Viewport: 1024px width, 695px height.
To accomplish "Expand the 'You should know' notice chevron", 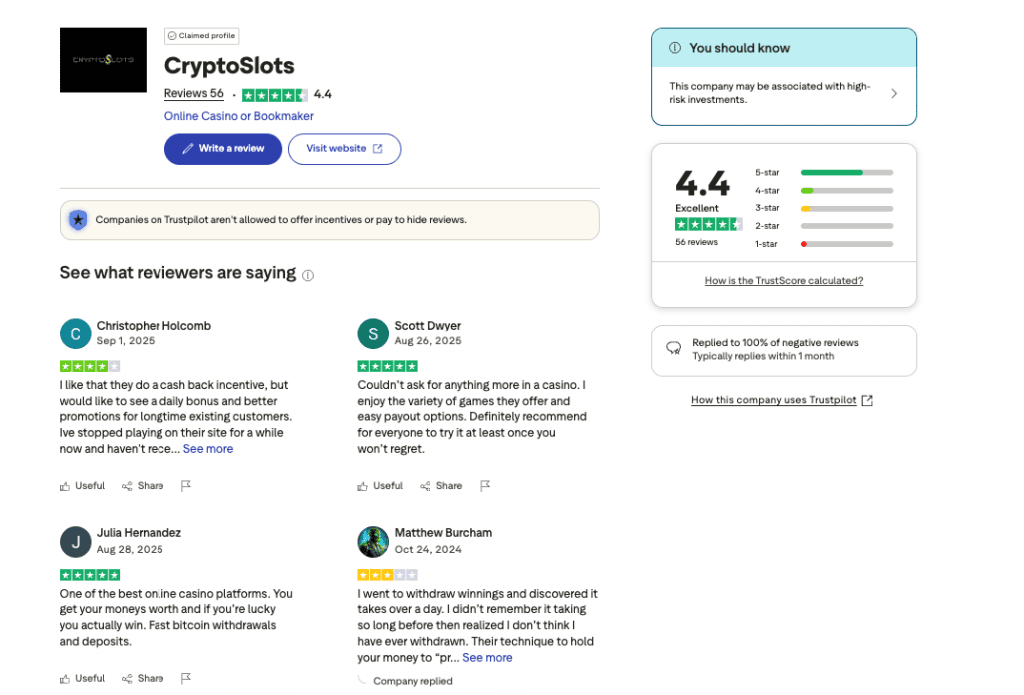I will point(894,94).
